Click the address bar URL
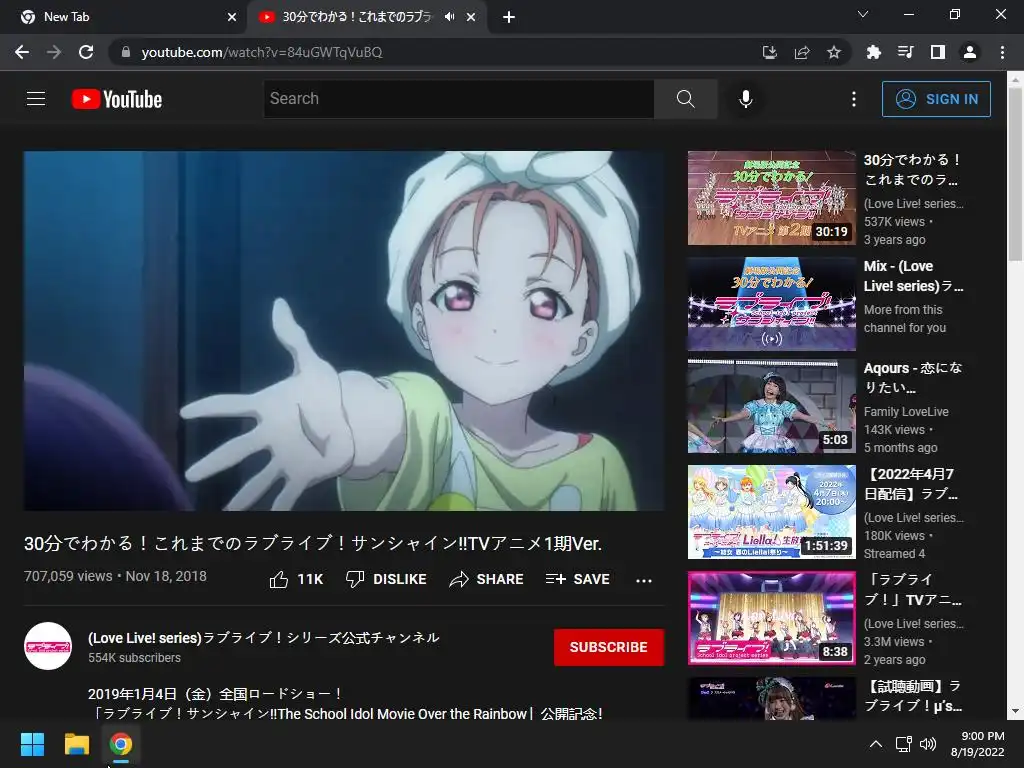The image size is (1024, 768). [262, 52]
